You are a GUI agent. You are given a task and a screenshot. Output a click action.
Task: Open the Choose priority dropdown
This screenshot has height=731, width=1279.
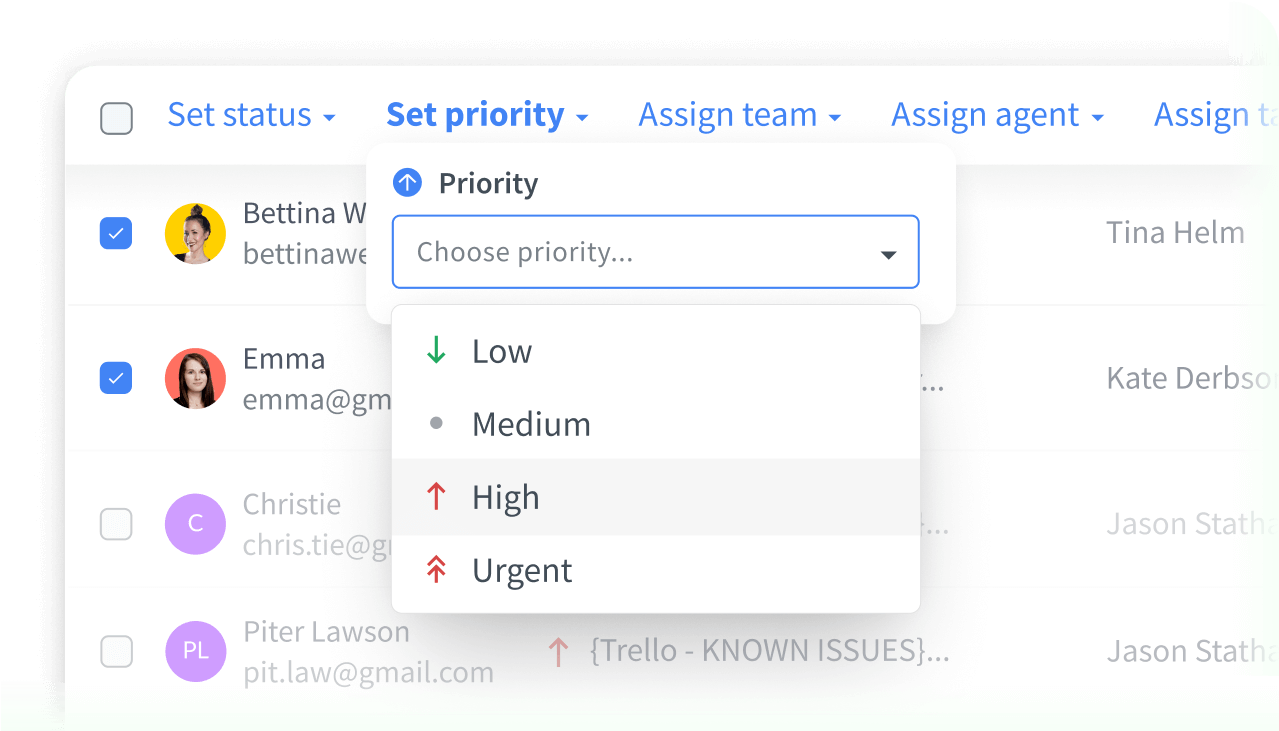click(x=656, y=252)
